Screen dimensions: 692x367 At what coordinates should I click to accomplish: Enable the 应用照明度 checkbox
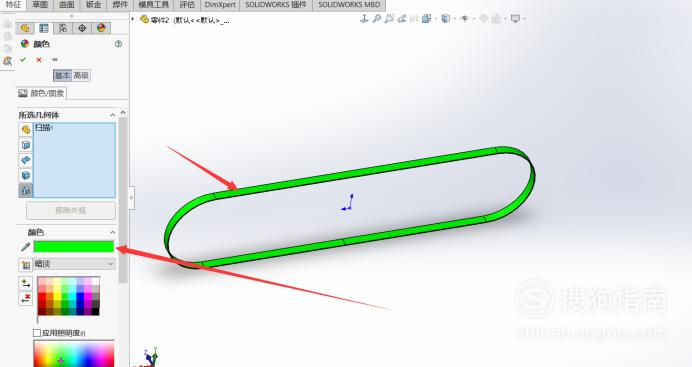pyautogui.click(x=37, y=333)
